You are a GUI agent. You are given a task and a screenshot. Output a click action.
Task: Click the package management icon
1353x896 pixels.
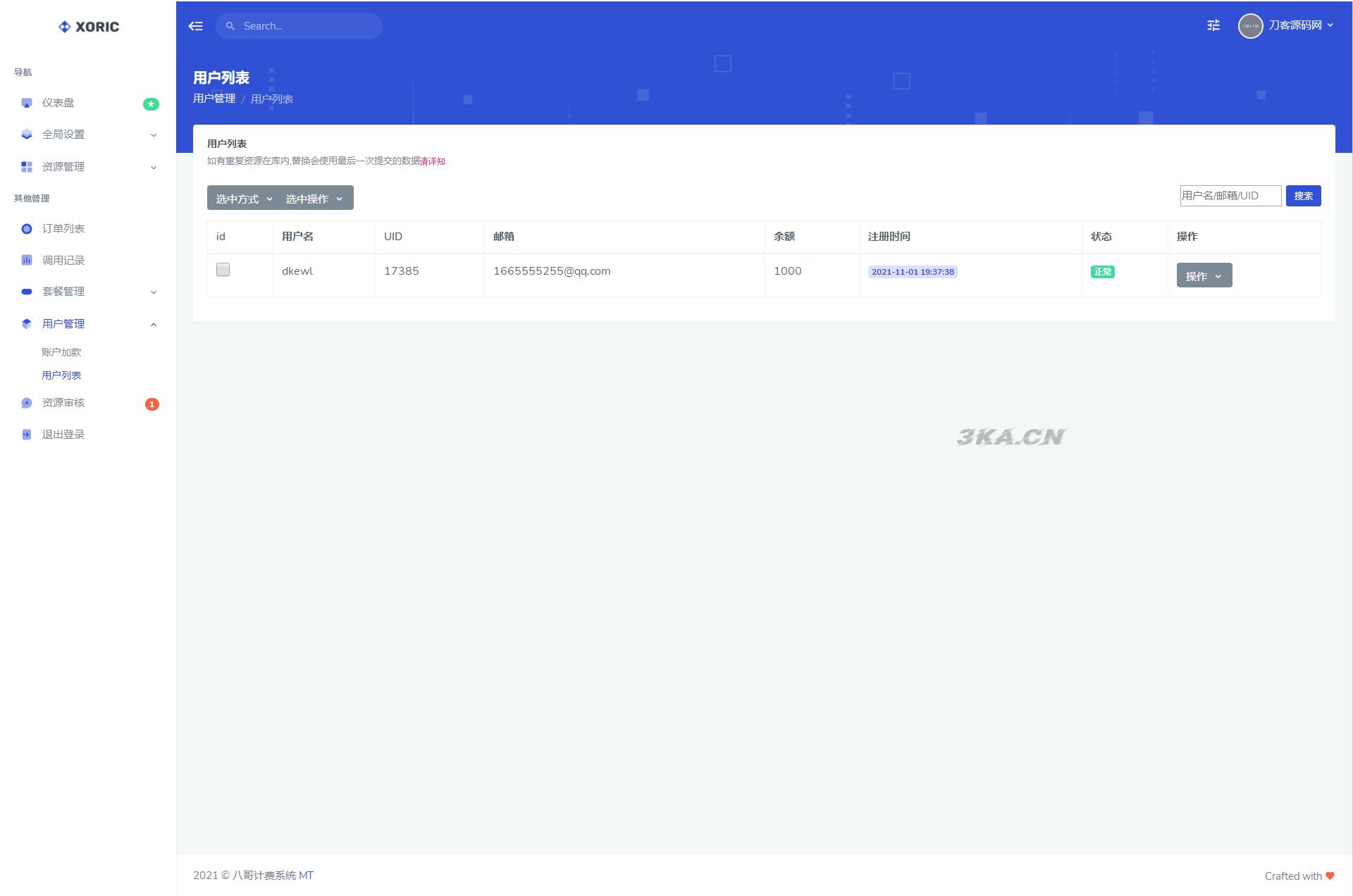[27, 291]
